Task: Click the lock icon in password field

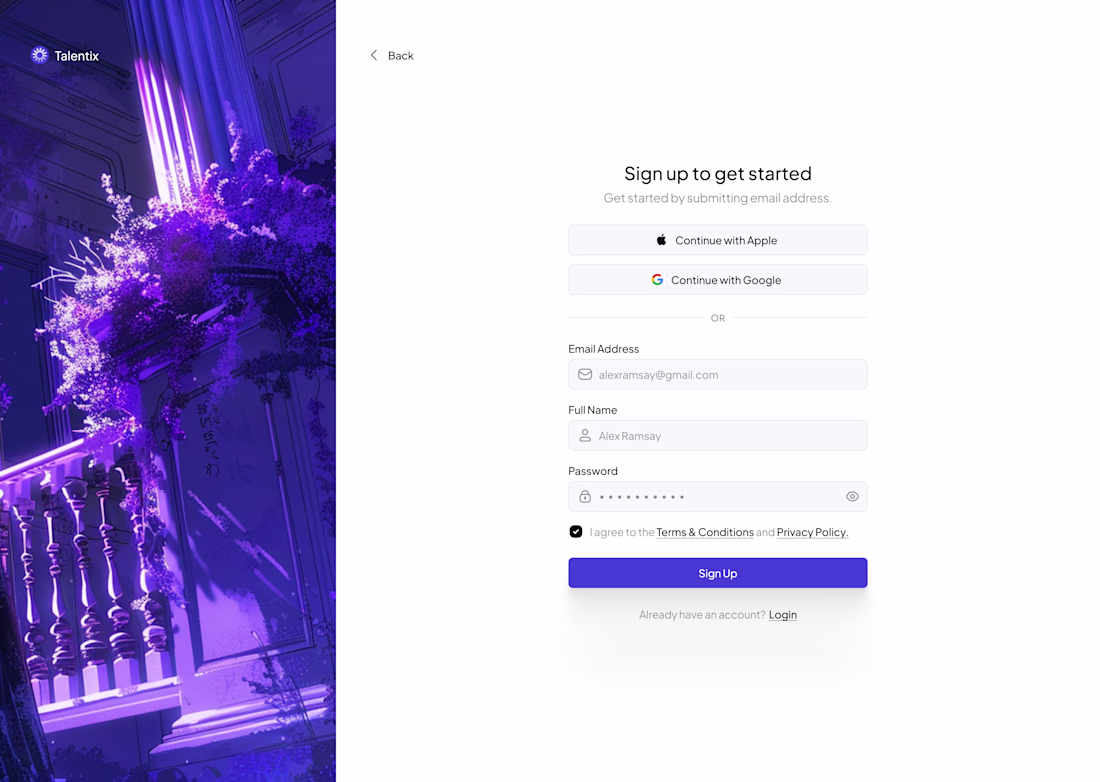Action: 585,497
